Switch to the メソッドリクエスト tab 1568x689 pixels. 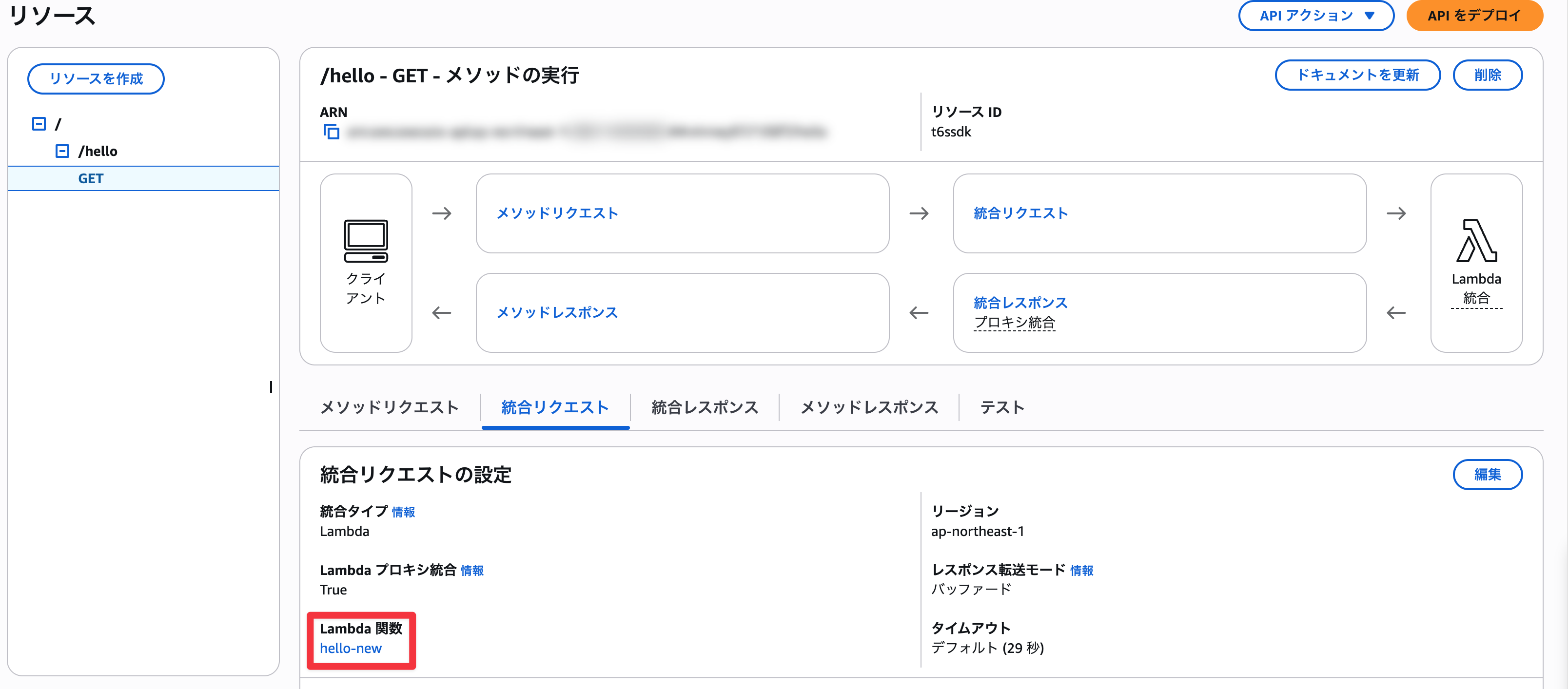click(x=389, y=407)
